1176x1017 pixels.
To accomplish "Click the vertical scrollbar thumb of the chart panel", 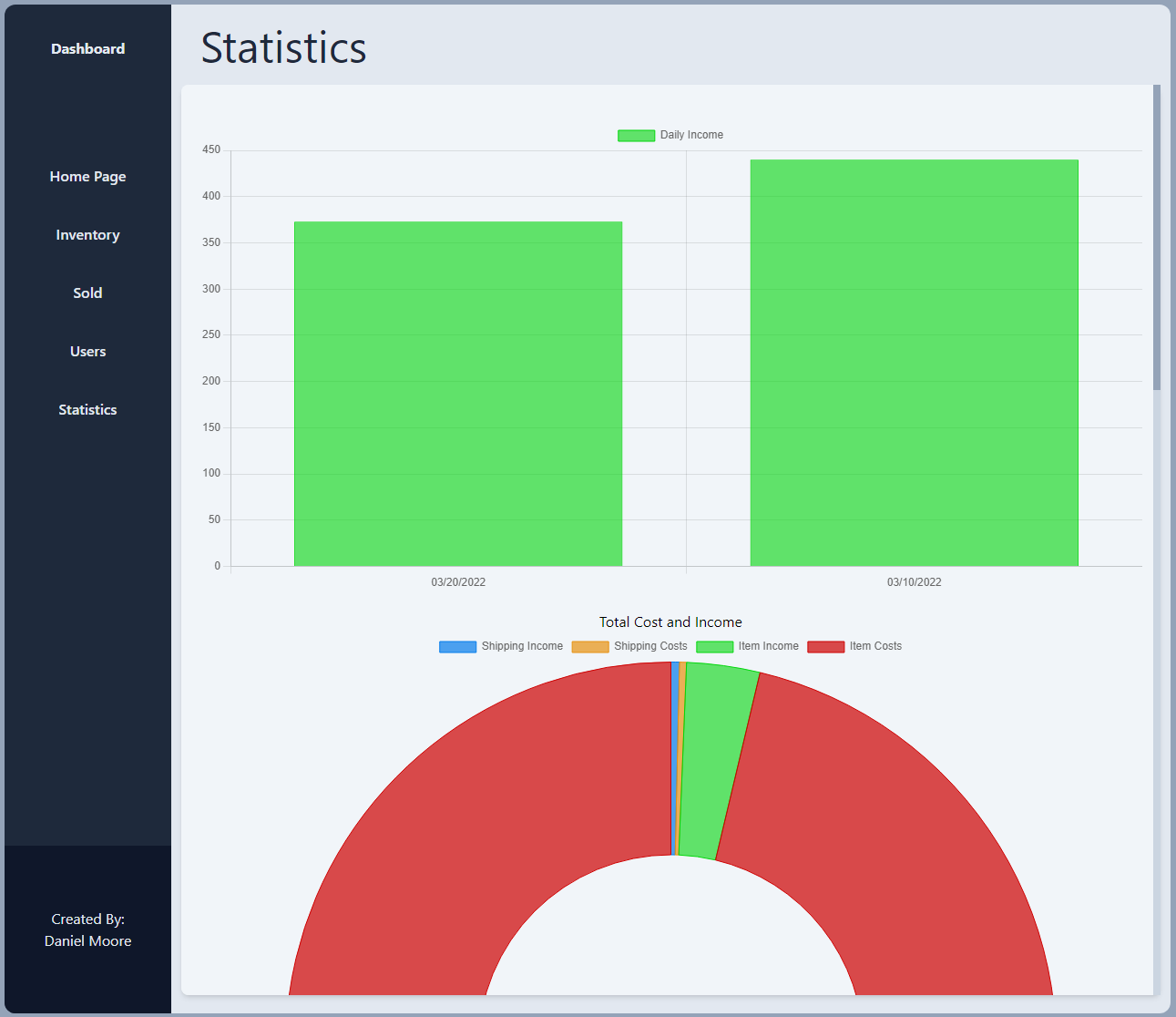I will pyautogui.click(x=1157, y=237).
